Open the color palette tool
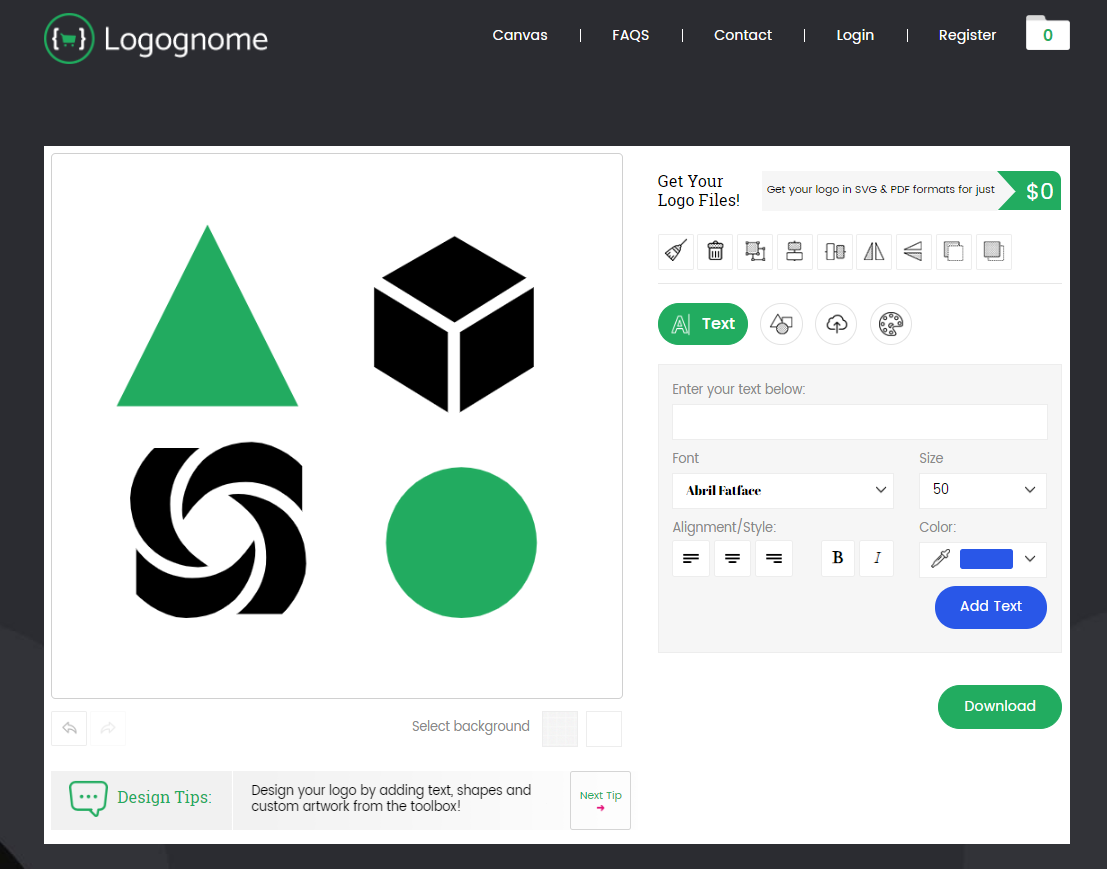Image resolution: width=1107 pixels, height=869 pixels. pos(891,323)
